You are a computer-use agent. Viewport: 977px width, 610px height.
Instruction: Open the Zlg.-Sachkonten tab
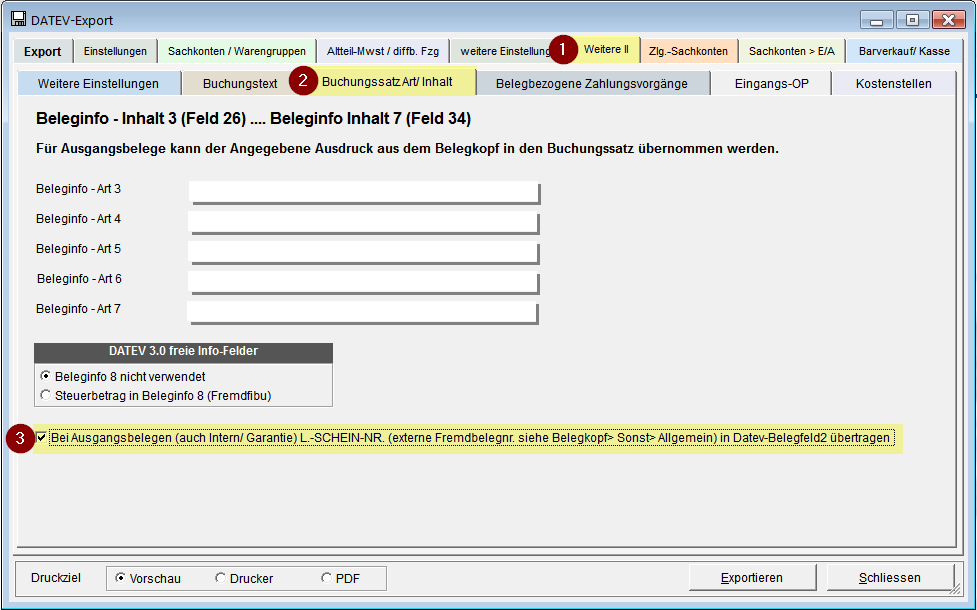coord(689,52)
